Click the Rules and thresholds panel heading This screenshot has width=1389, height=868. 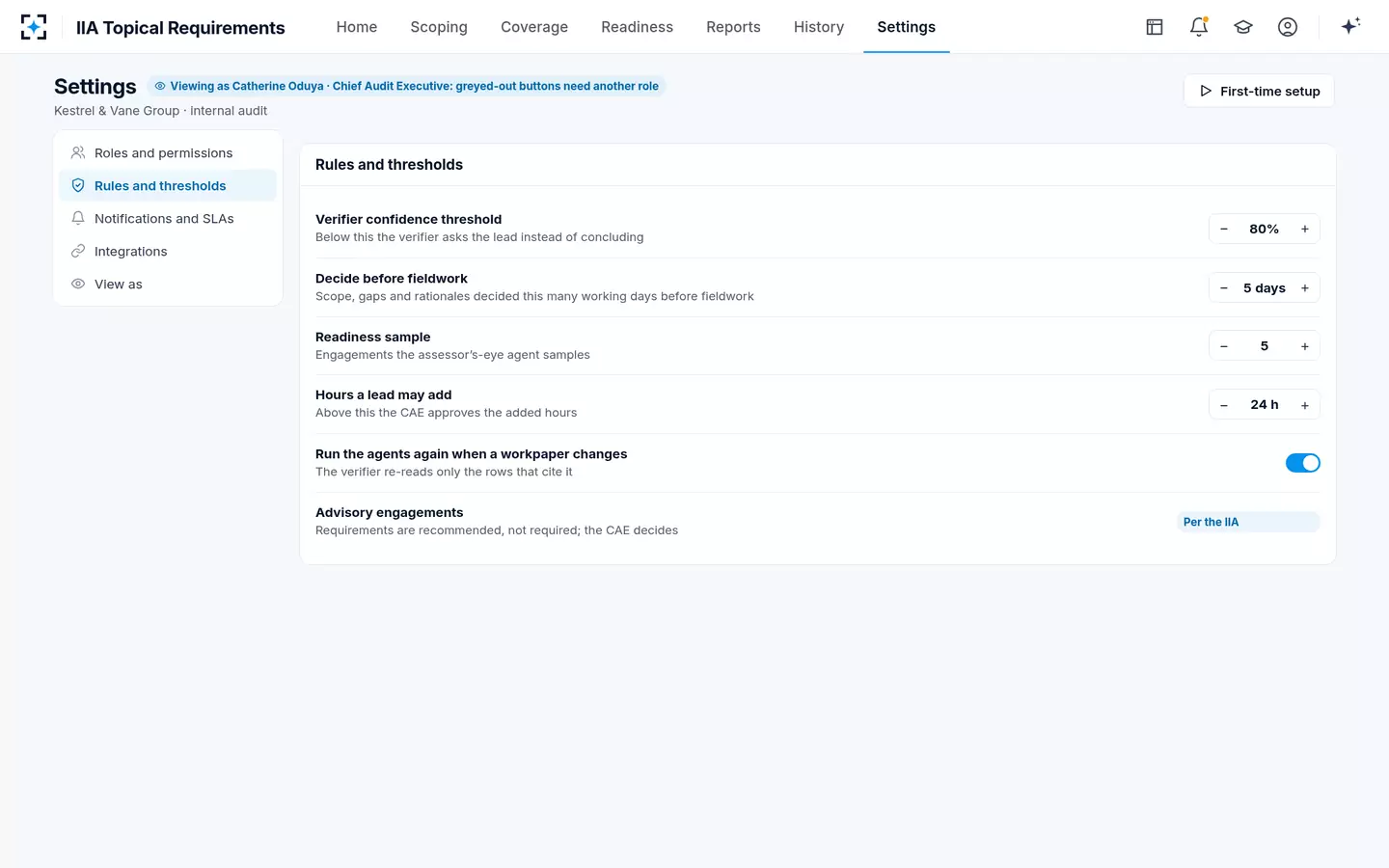click(x=389, y=165)
